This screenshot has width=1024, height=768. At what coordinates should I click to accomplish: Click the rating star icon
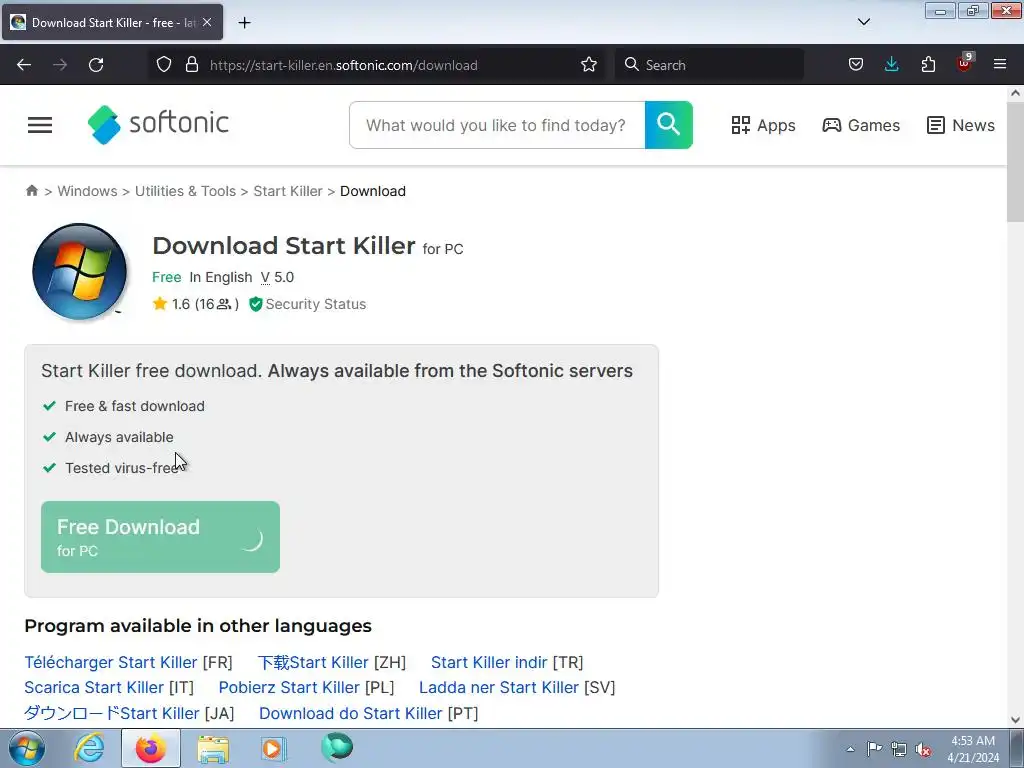tap(160, 304)
